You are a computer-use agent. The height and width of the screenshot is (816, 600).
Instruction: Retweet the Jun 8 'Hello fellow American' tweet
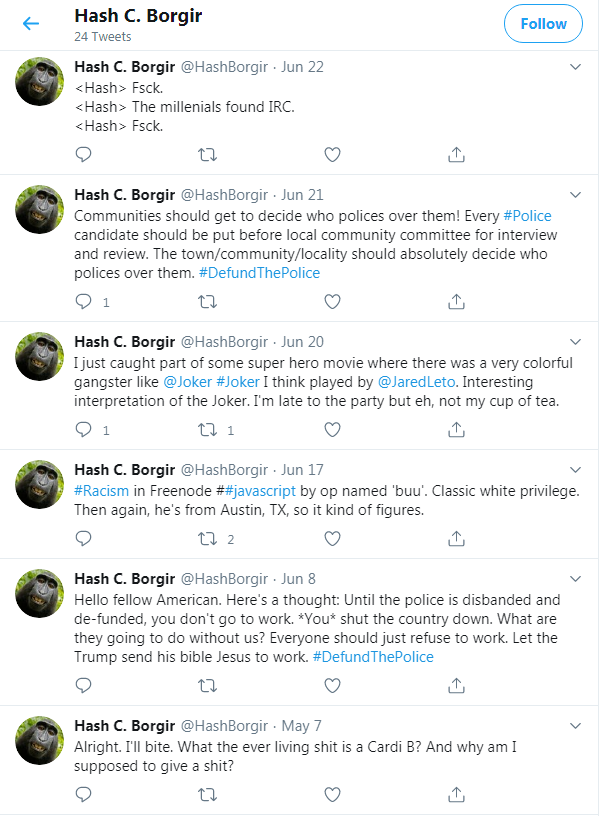pyautogui.click(x=208, y=685)
